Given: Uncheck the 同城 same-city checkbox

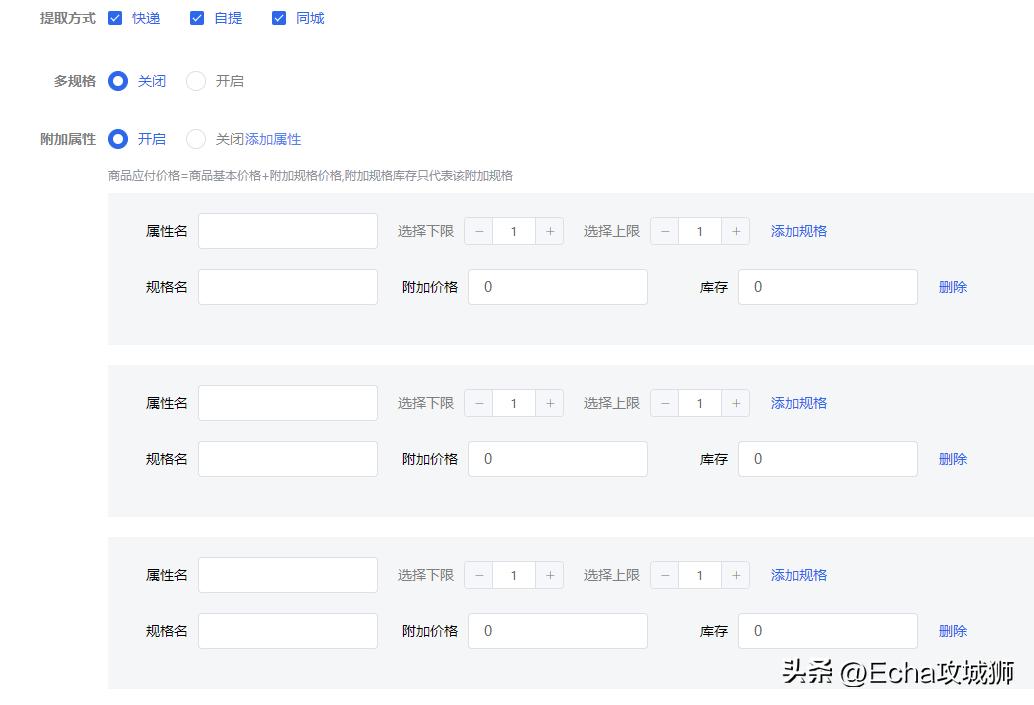Looking at the screenshot, I should tap(279, 17).
